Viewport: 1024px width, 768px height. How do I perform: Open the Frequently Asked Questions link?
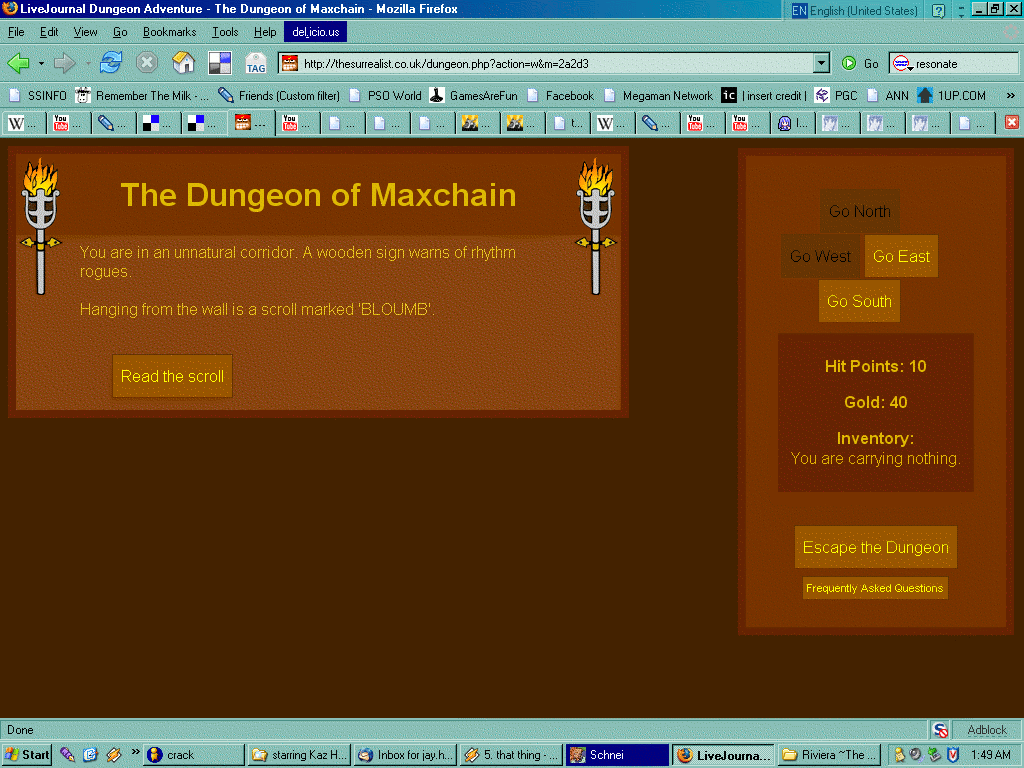pyautogui.click(x=874, y=588)
